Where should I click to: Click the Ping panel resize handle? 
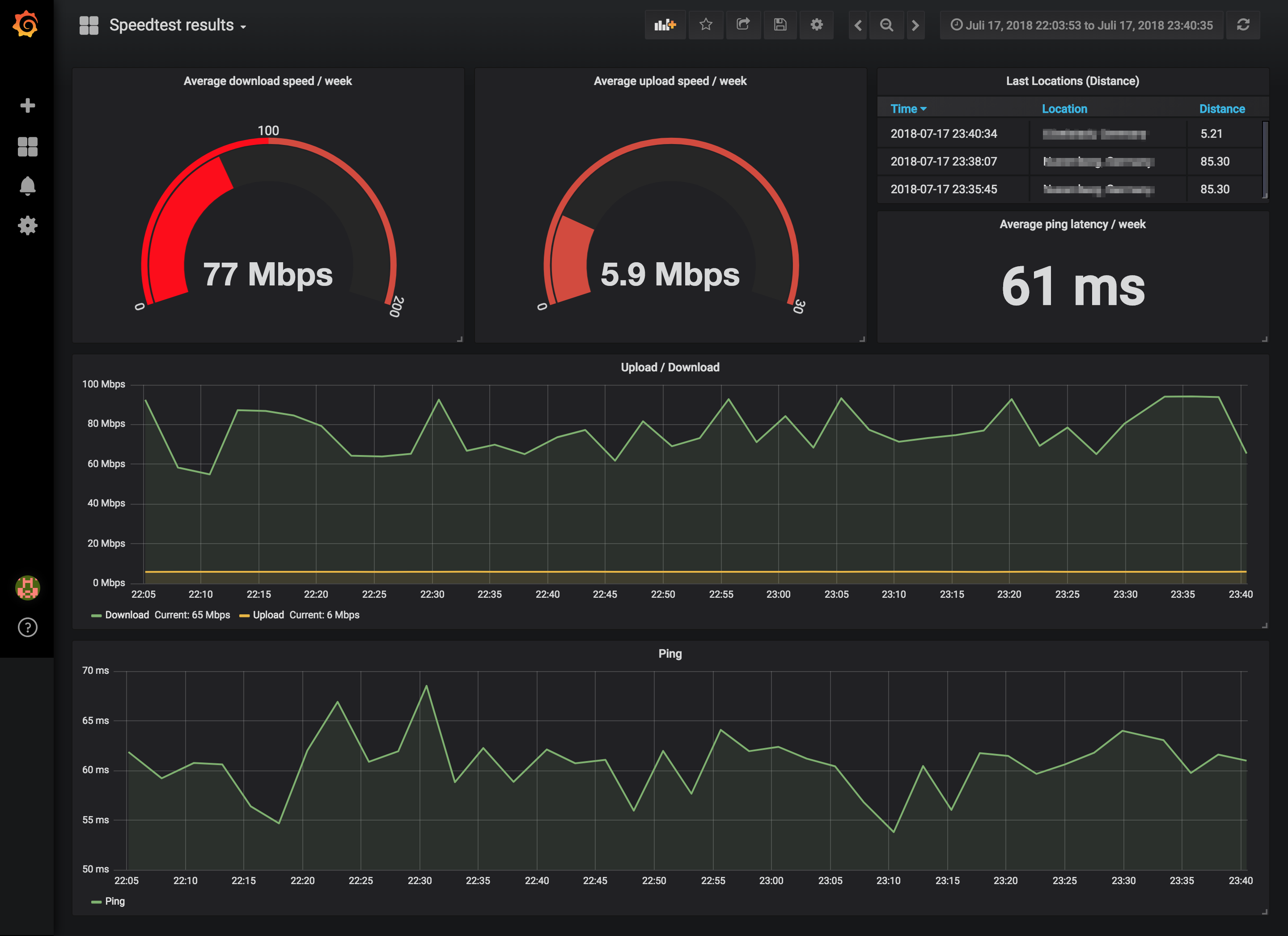tap(1265, 911)
